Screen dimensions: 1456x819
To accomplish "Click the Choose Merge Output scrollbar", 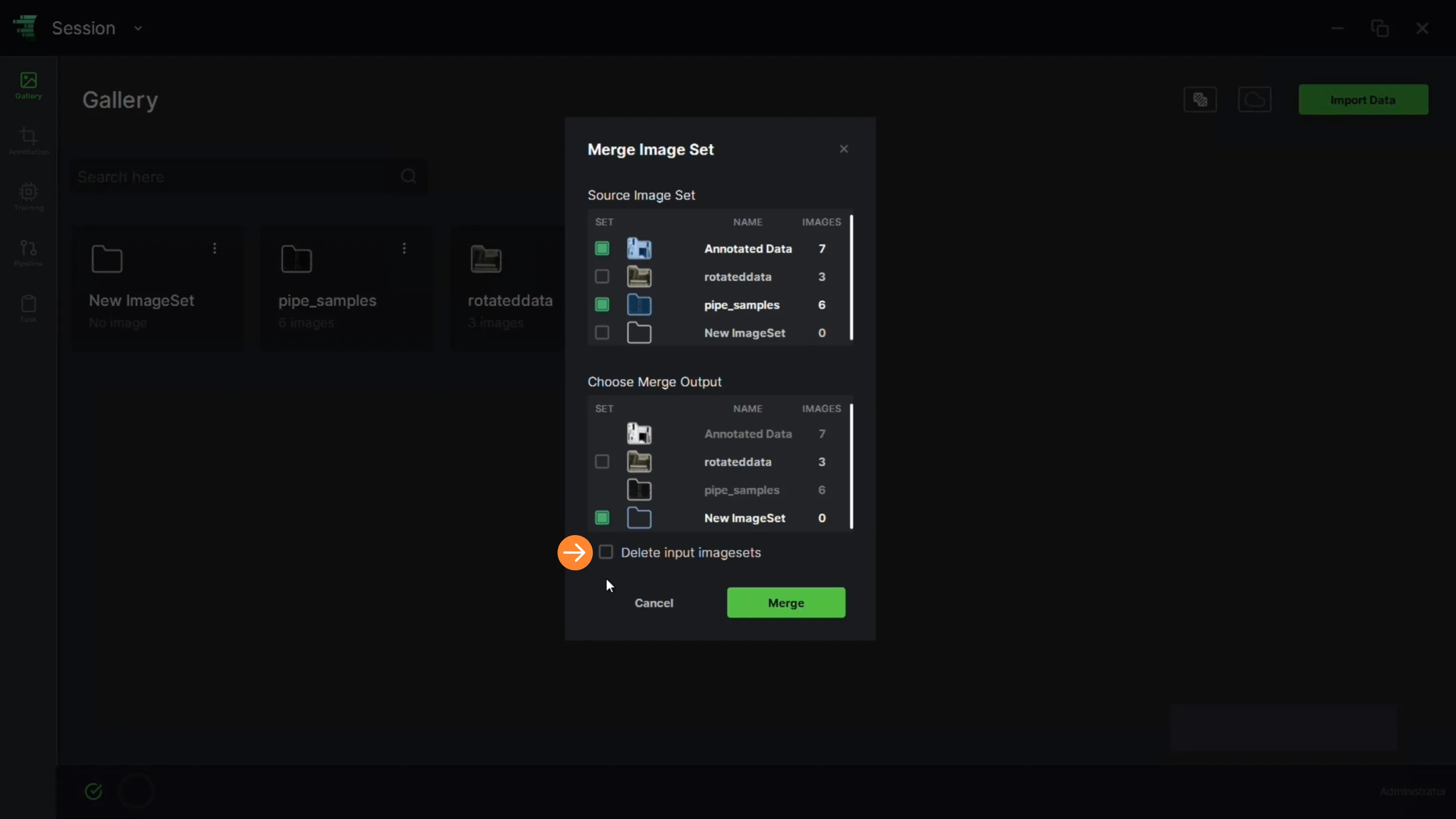I will (x=851, y=466).
